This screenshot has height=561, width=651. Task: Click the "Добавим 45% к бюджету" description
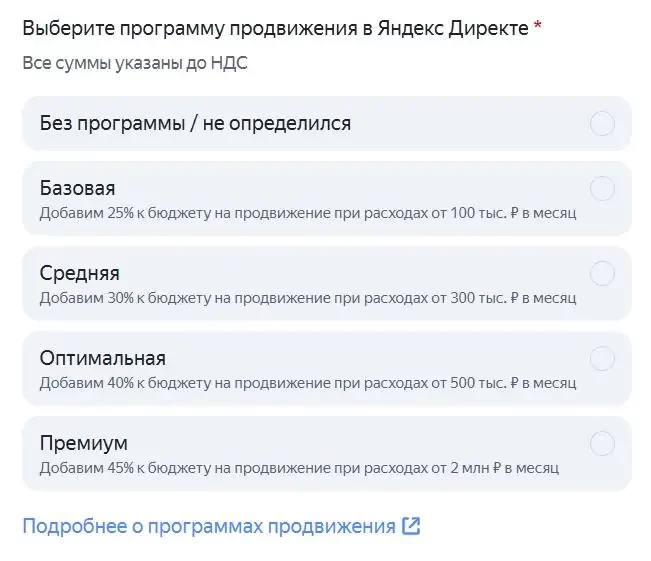(299, 468)
